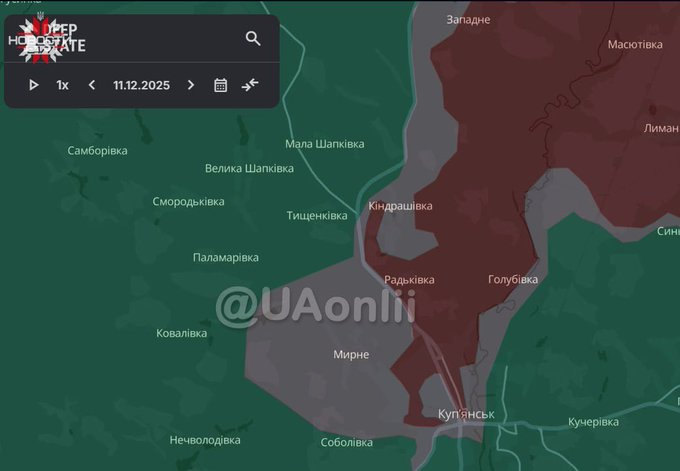Select the Радьківка label
Image resolution: width=680 pixels, height=471 pixels.
pos(409,280)
